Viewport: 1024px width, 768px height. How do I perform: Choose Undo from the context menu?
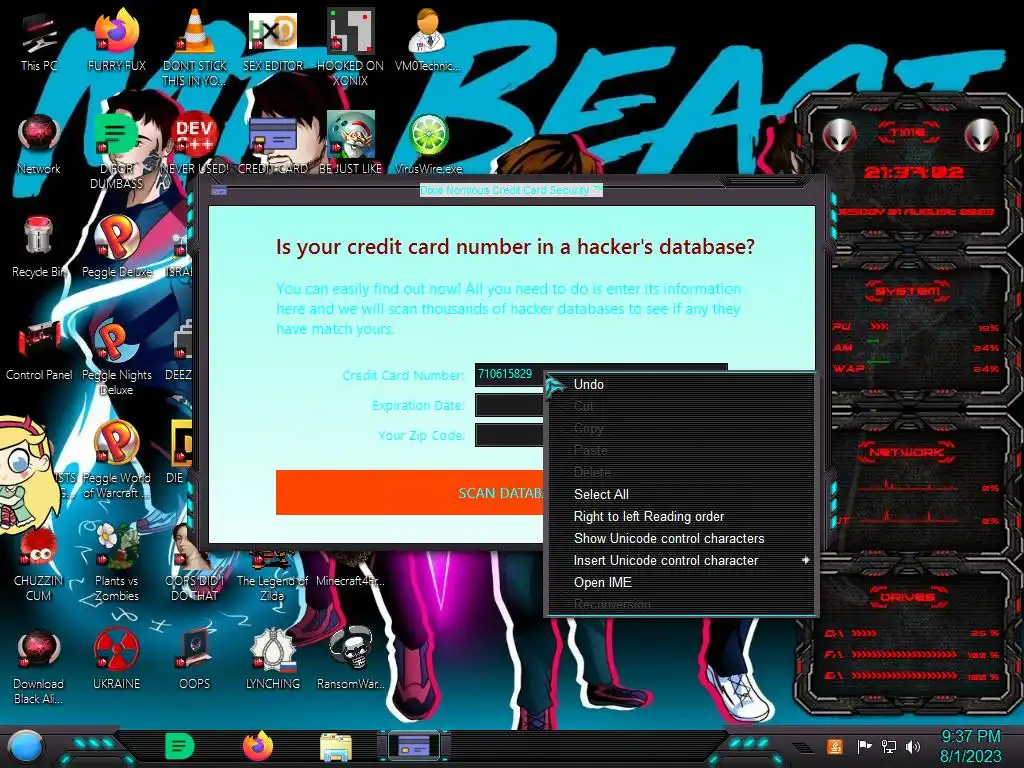(x=681, y=385)
